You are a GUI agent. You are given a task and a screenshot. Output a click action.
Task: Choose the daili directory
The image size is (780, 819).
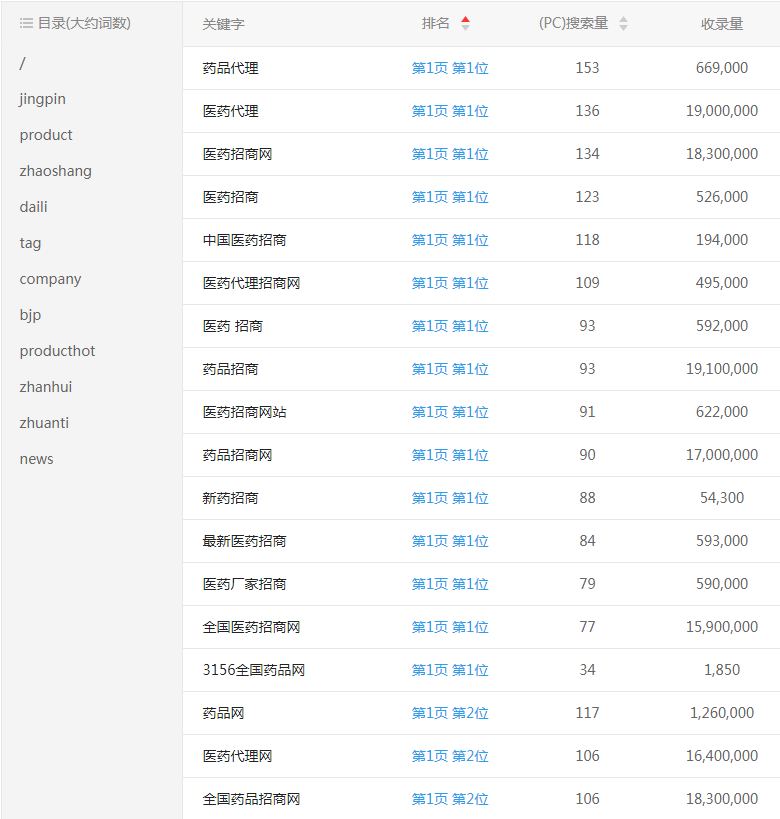click(34, 207)
